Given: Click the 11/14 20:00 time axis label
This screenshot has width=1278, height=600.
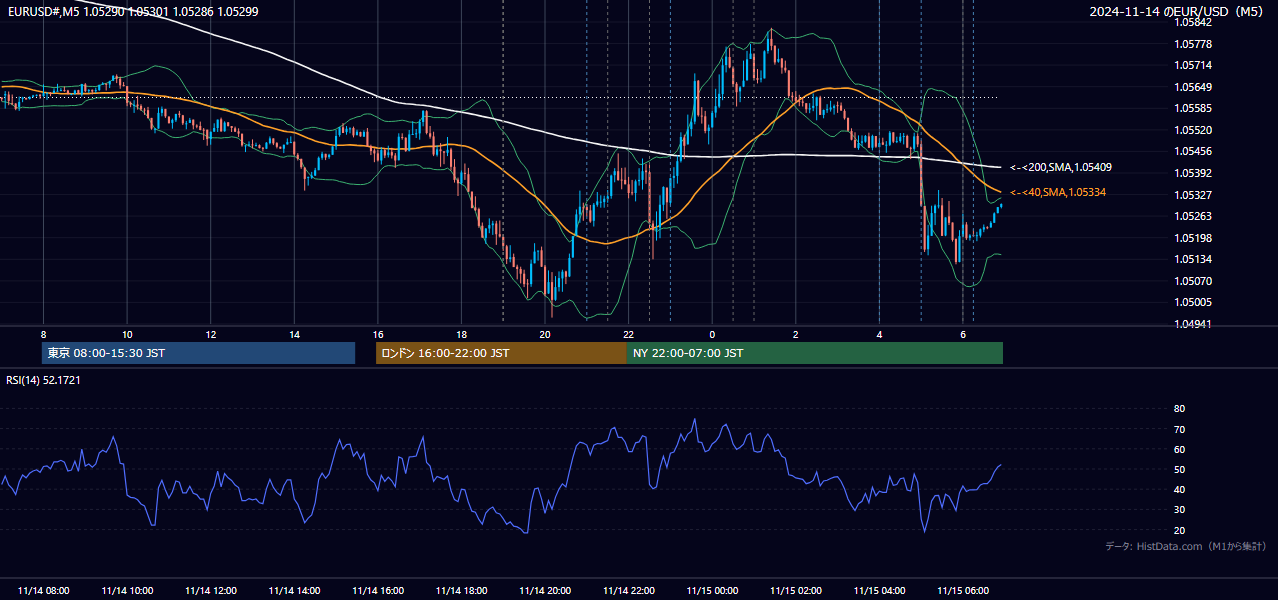Looking at the screenshot, I should [x=545, y=591].
